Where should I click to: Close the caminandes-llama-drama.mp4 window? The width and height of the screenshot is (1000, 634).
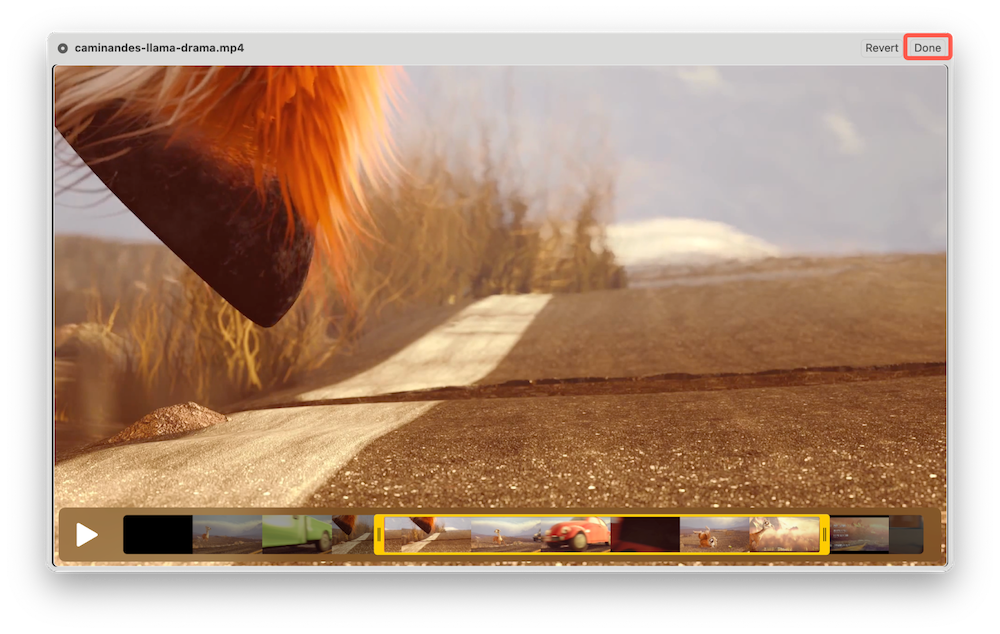(x=63, y=48)
